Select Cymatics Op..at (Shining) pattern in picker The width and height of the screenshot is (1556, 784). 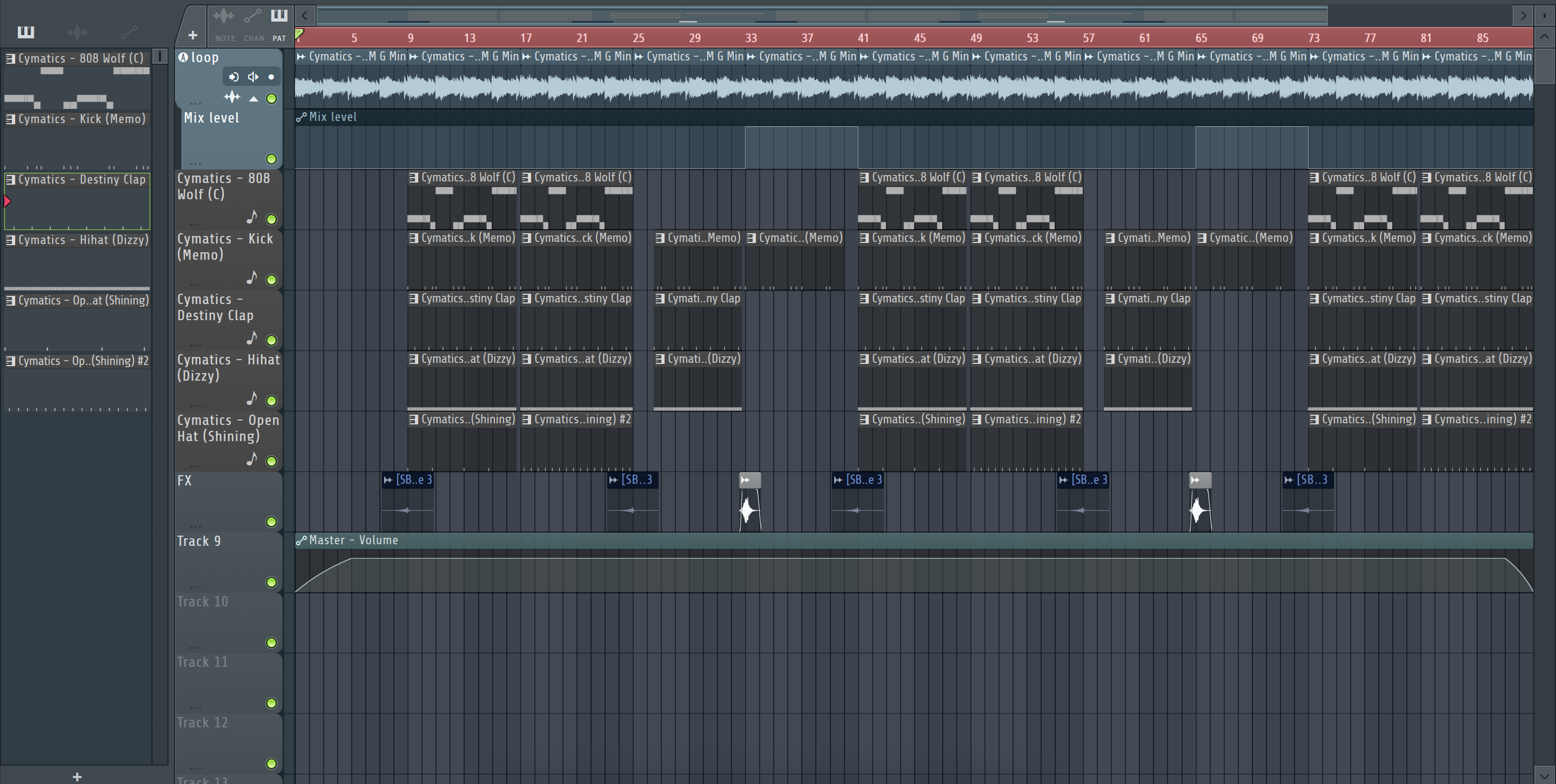(x=77, y=321)
